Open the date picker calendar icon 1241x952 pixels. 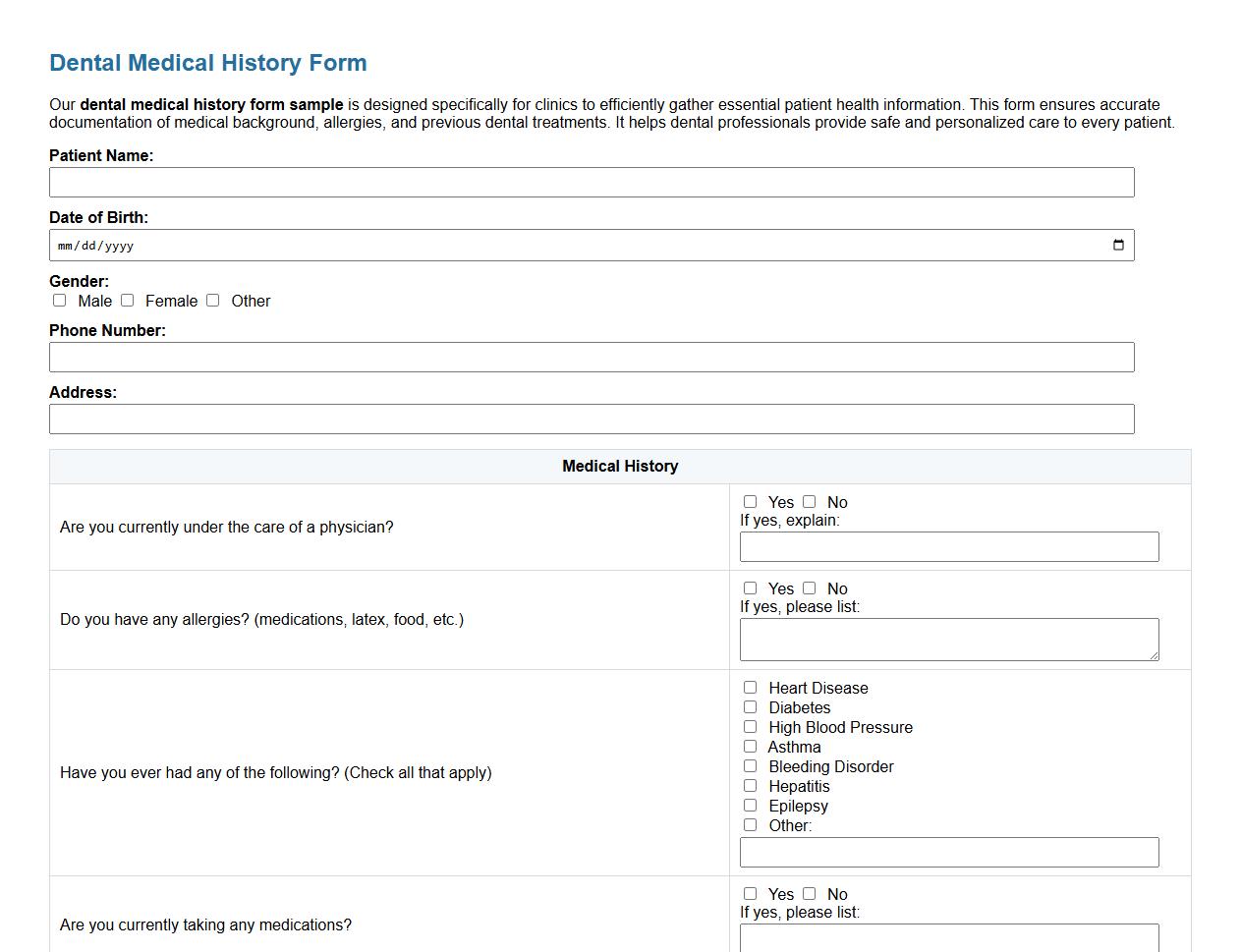pos(1117,245)
